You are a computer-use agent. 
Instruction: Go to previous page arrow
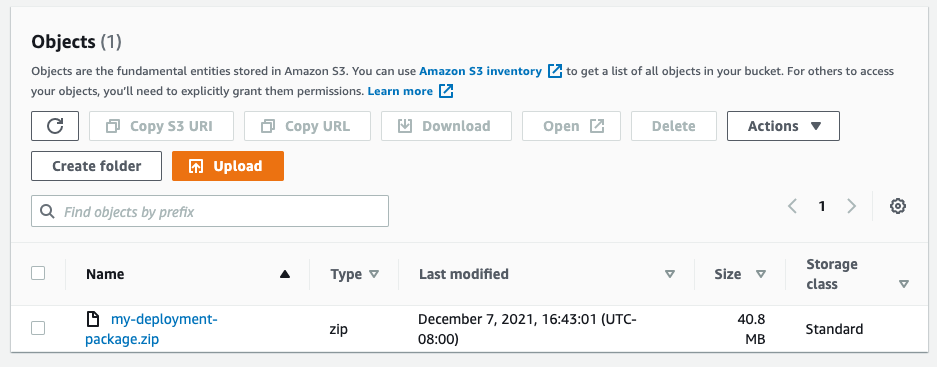(x=792, y=207)
